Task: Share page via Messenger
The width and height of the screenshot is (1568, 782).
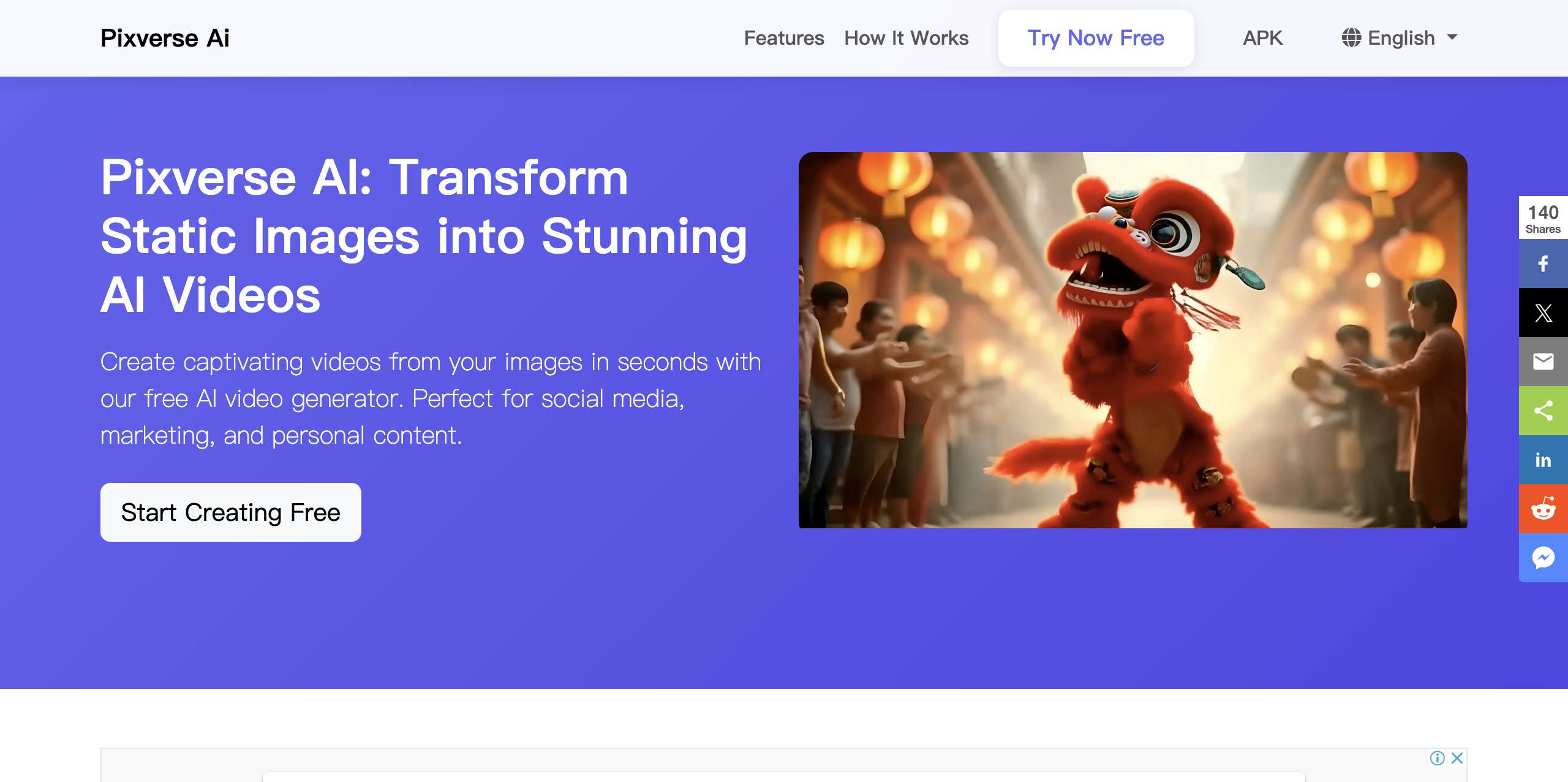Action: (1543, 558)
